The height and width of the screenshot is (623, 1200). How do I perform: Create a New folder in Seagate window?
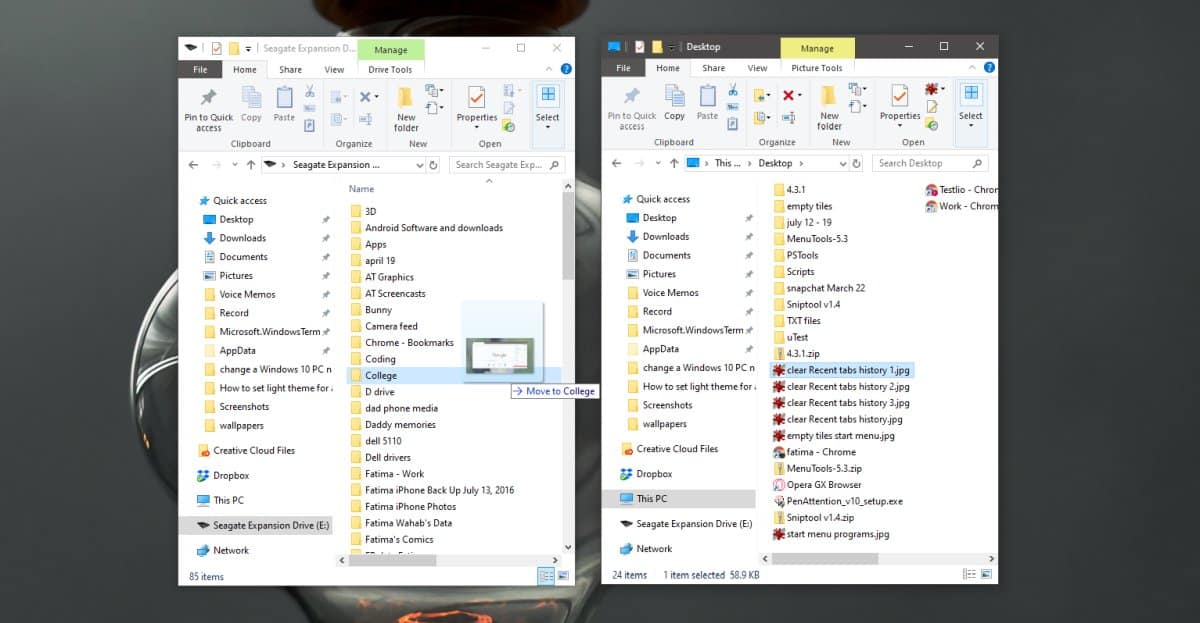click(x=406, y=110)
